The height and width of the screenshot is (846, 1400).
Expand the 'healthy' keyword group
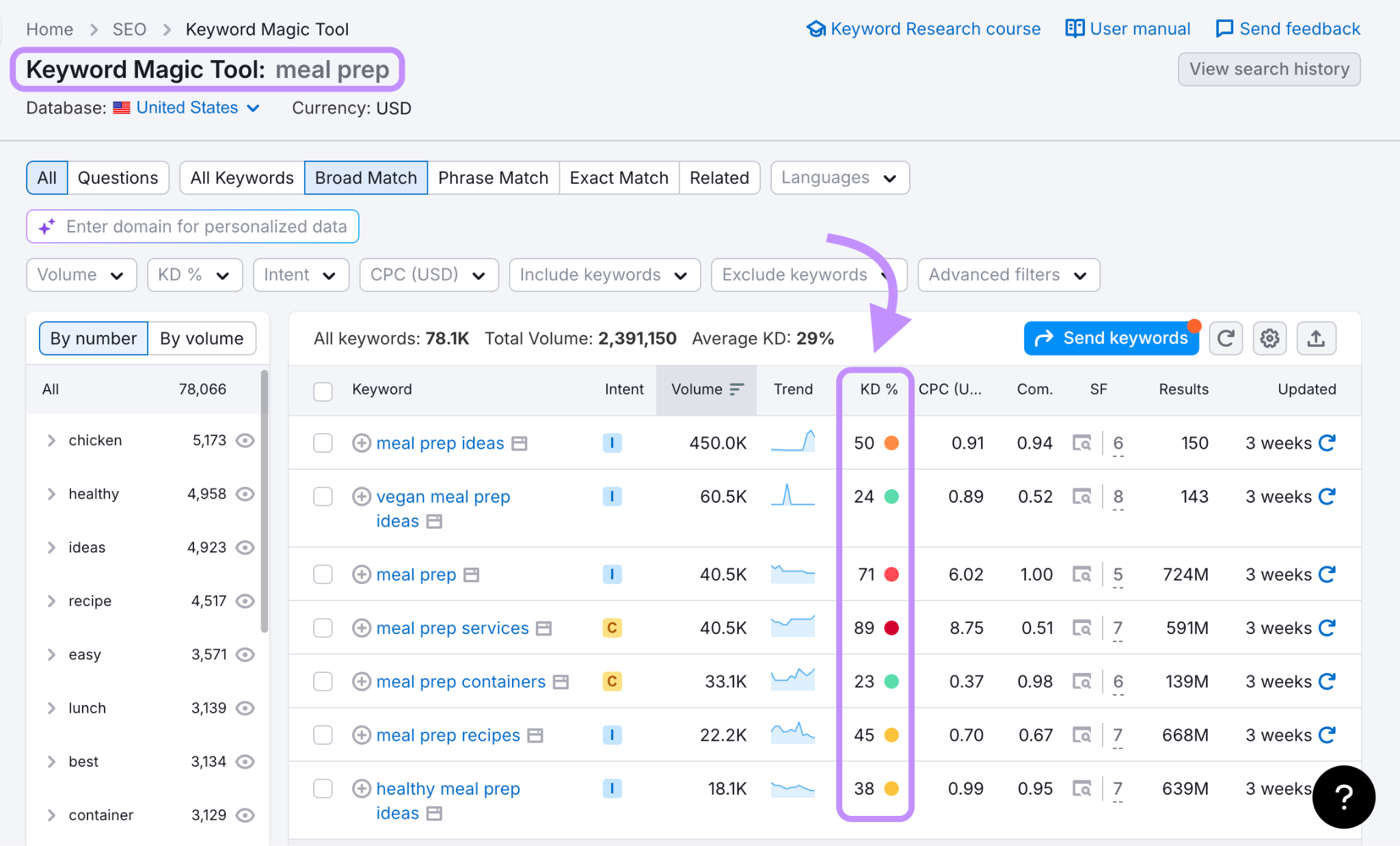click(51, 494)
